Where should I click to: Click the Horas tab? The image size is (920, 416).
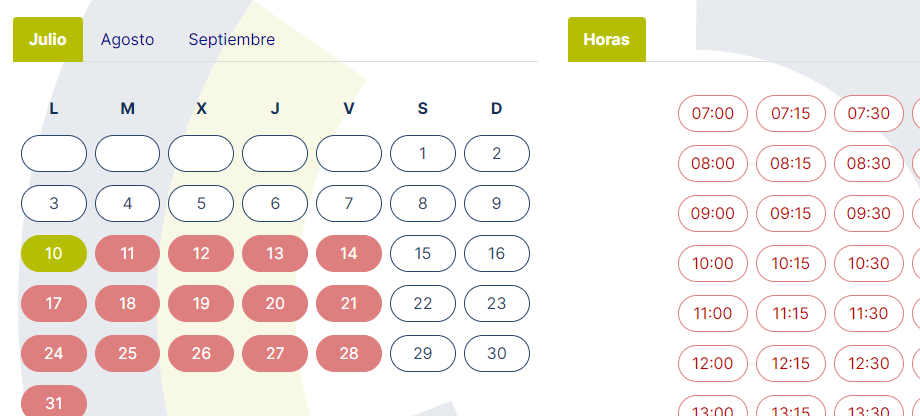(x=606, y=40)
